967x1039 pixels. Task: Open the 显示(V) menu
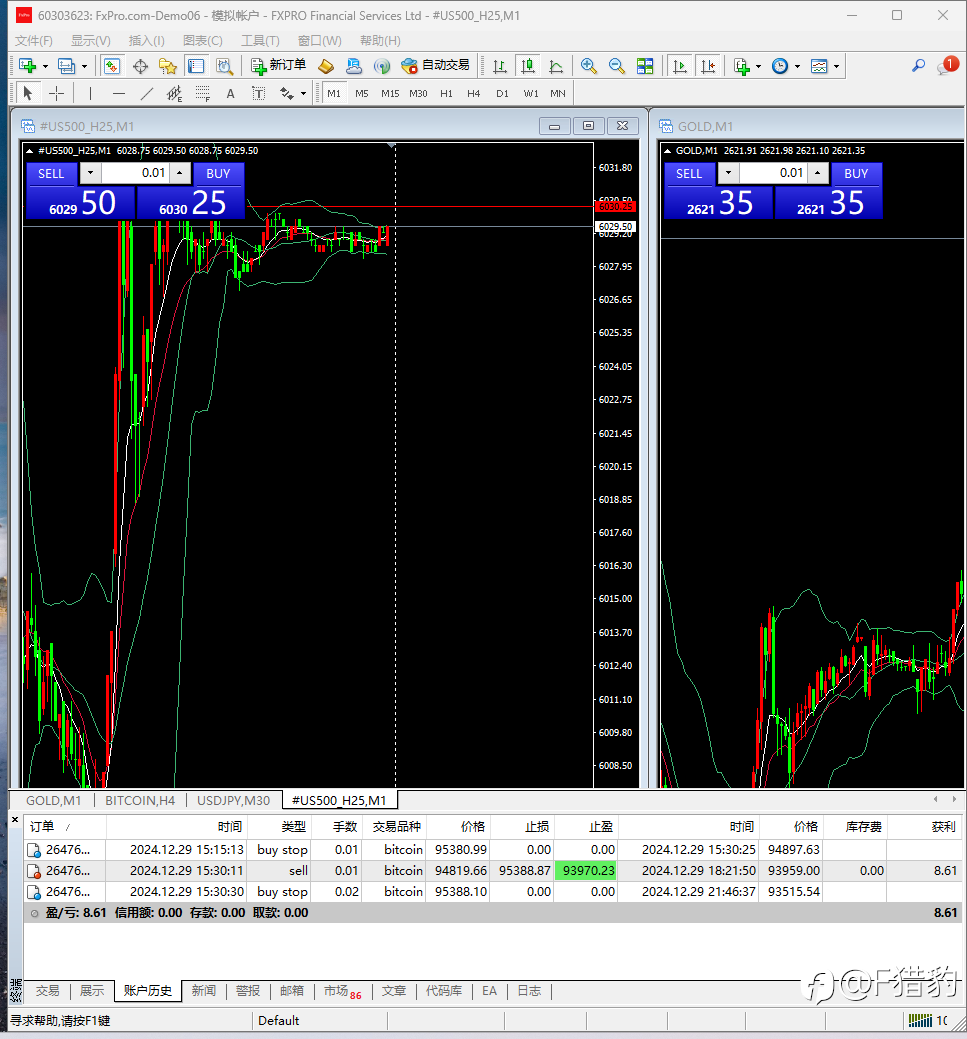[91, 40]
